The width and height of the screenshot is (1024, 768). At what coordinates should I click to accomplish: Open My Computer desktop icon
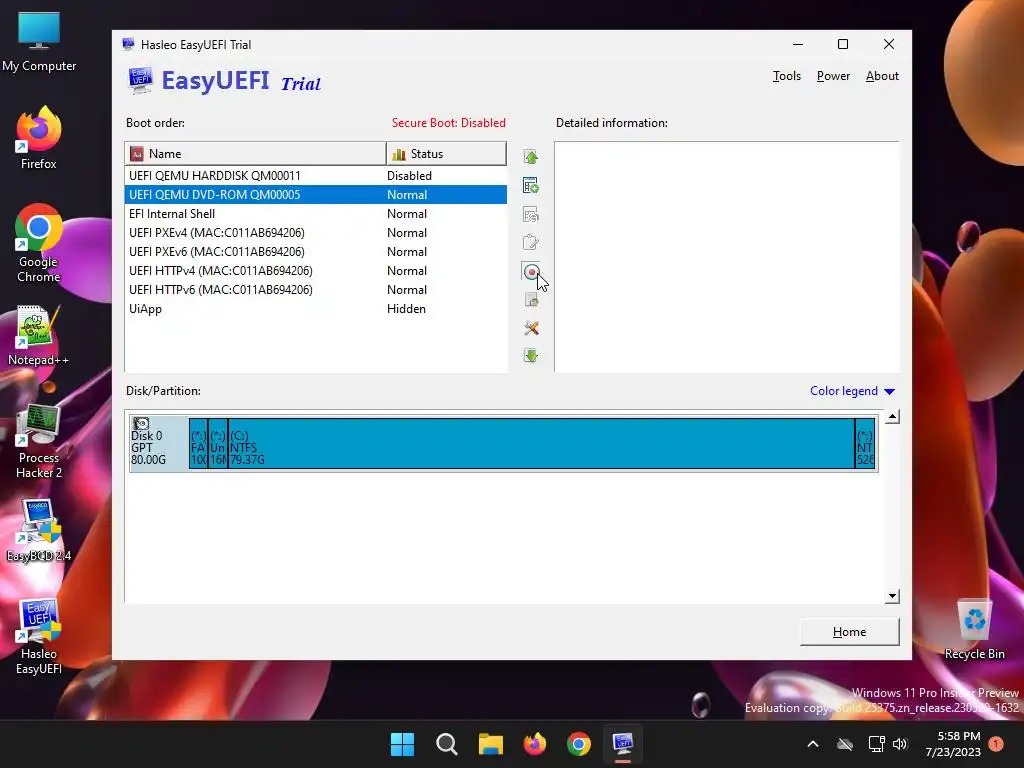[x=39, y=42]
